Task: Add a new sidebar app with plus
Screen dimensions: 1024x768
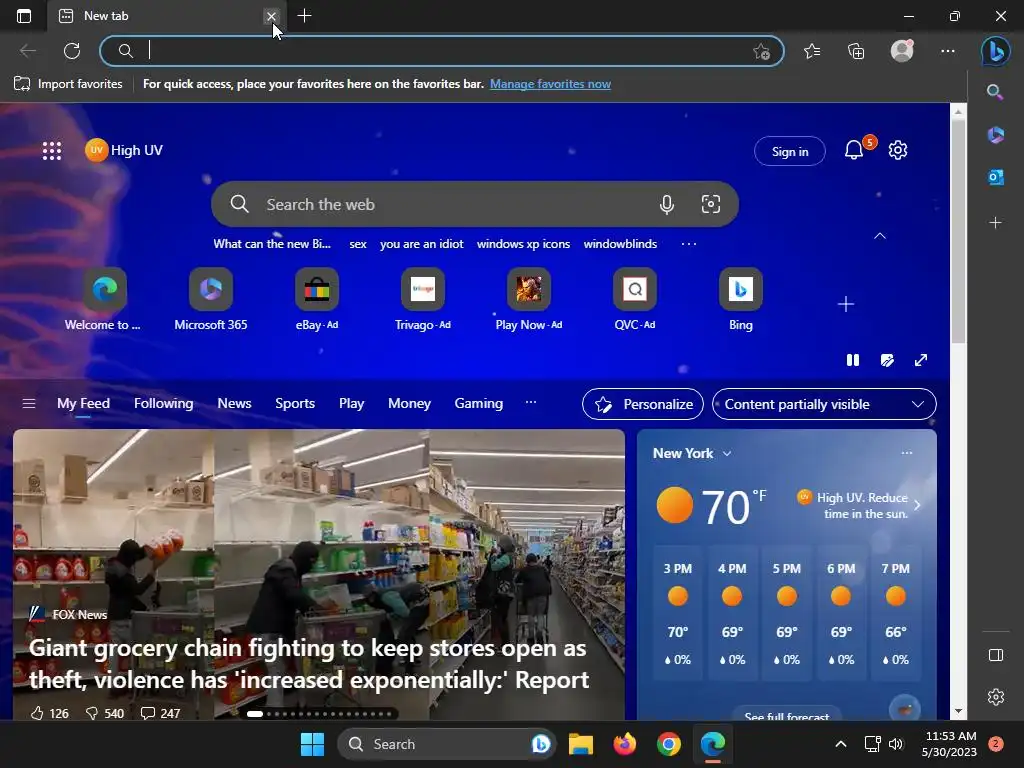Action: point(995,223)
